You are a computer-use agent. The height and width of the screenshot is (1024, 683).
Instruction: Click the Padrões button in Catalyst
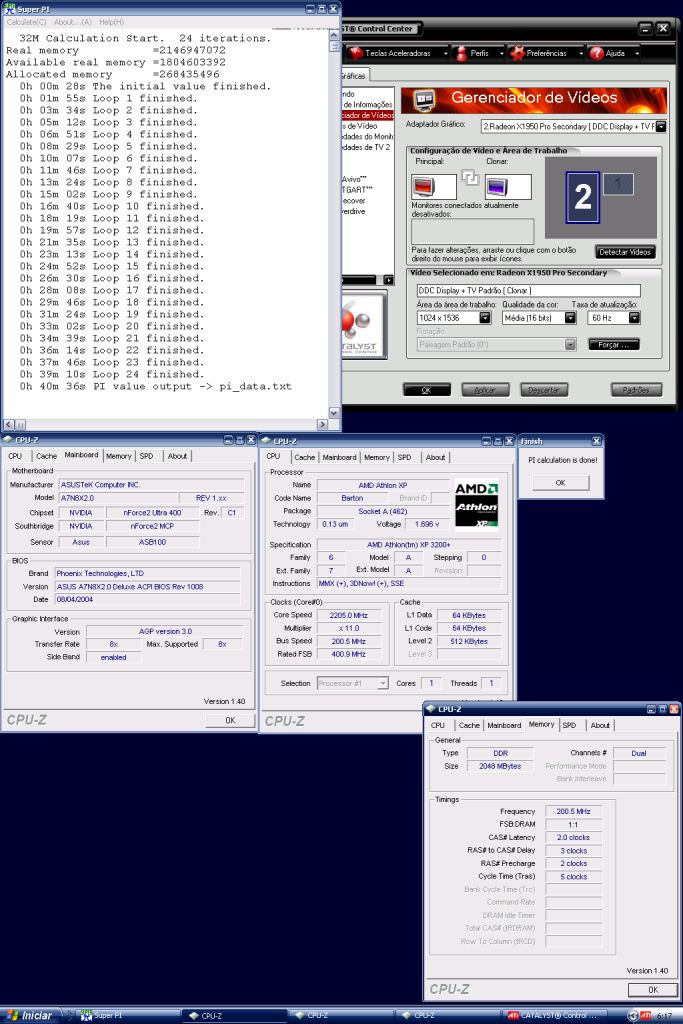tap(636, 390)
